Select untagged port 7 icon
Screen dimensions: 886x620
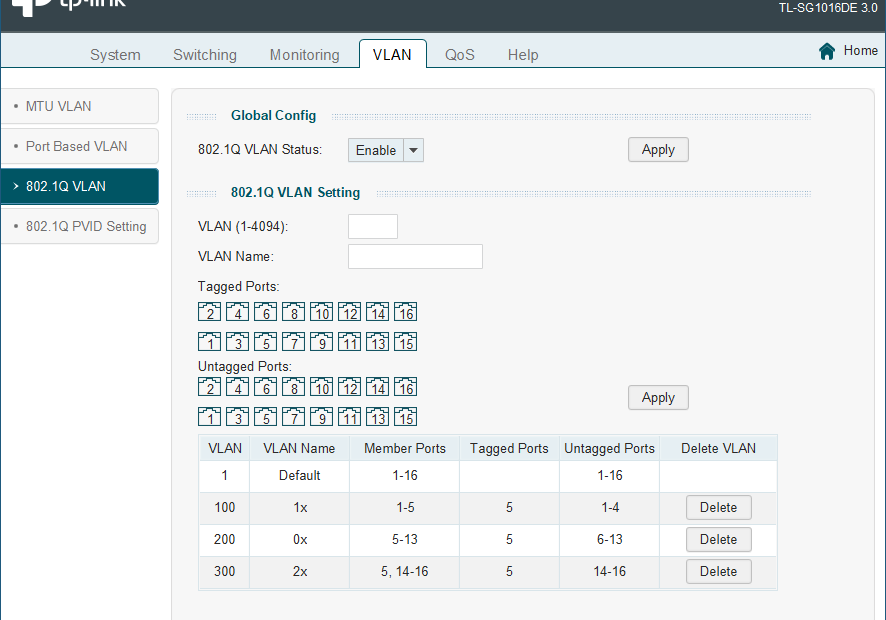click(293, 417)
